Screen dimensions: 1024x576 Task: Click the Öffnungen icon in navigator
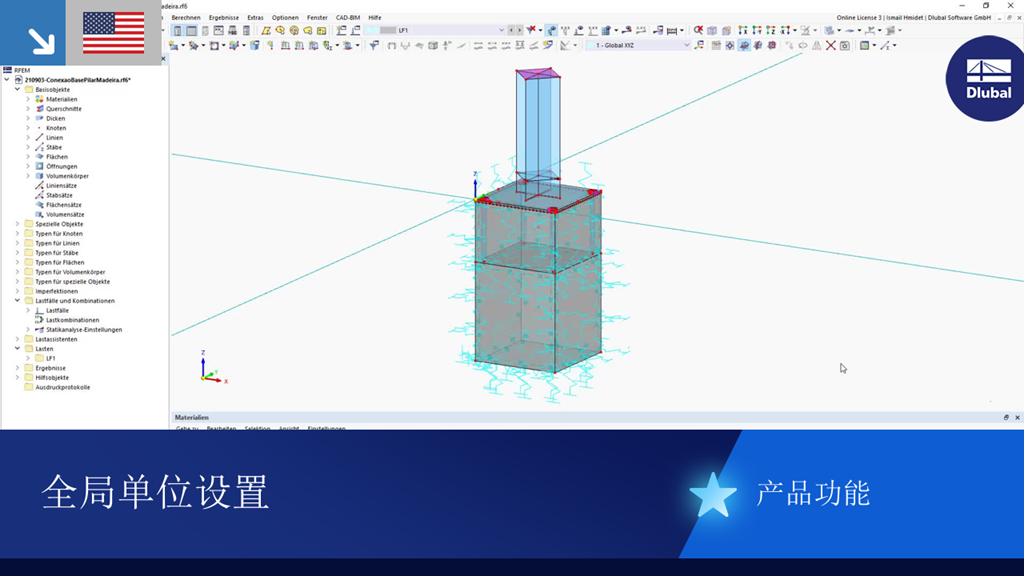click(x=39, y=167)
